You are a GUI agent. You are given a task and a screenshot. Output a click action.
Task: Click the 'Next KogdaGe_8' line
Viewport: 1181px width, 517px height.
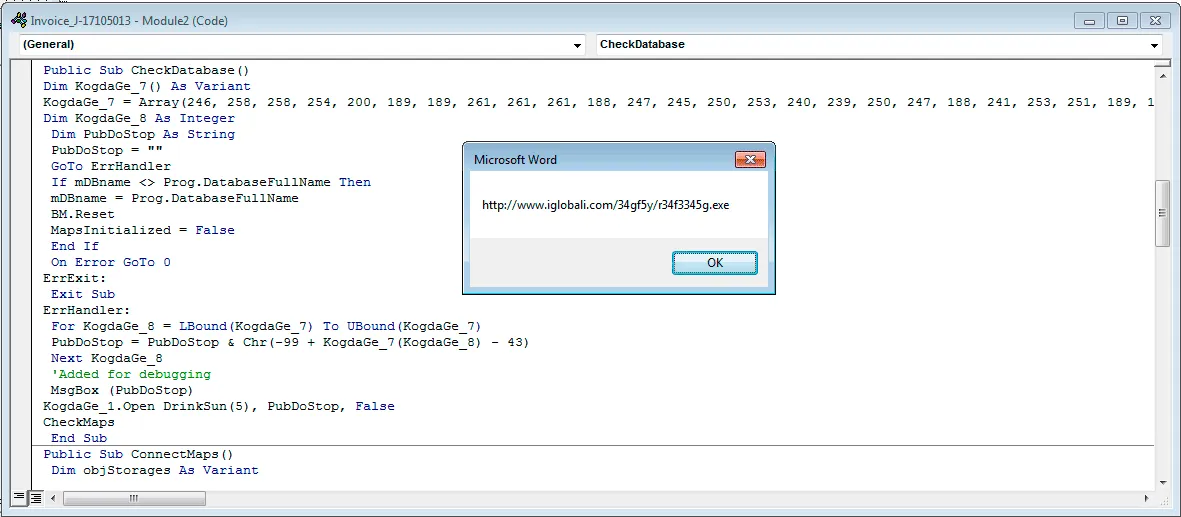(107, 358)
